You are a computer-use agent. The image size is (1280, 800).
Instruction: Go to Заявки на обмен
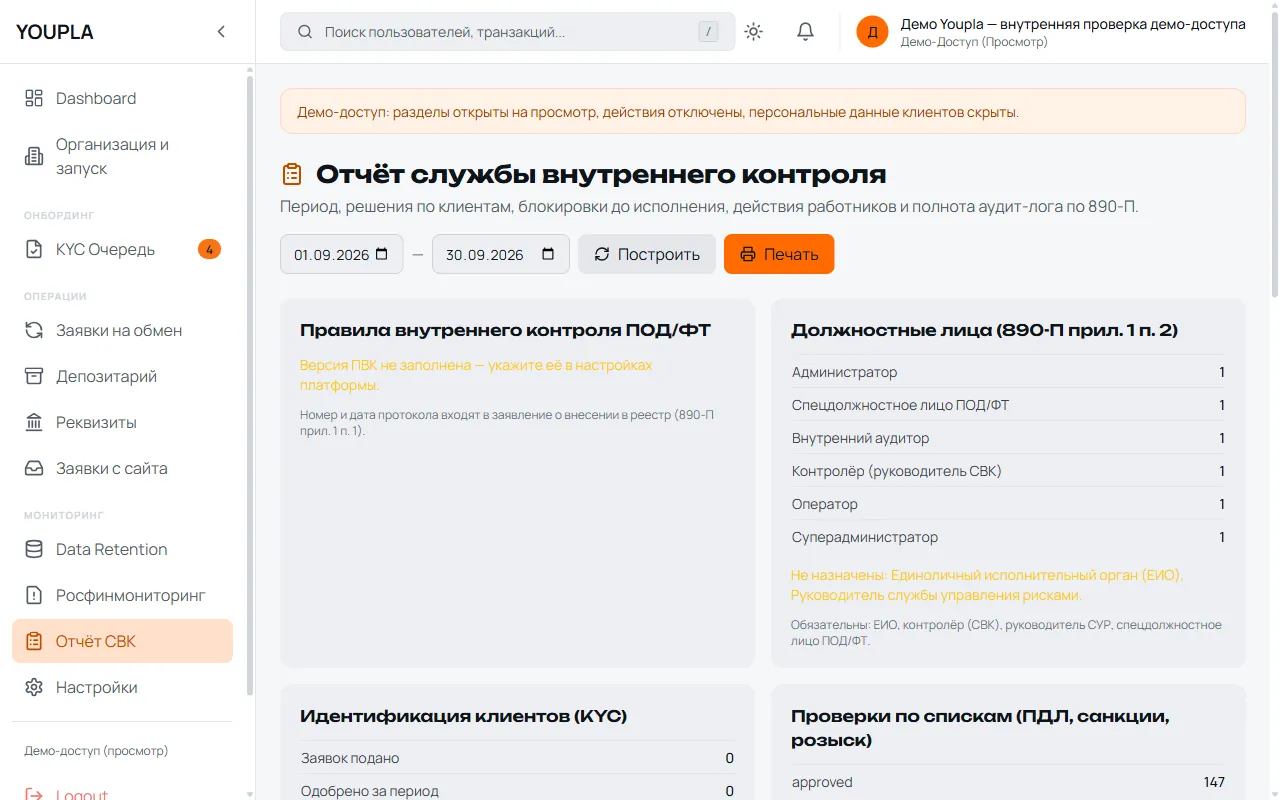(x=122, y=330)
